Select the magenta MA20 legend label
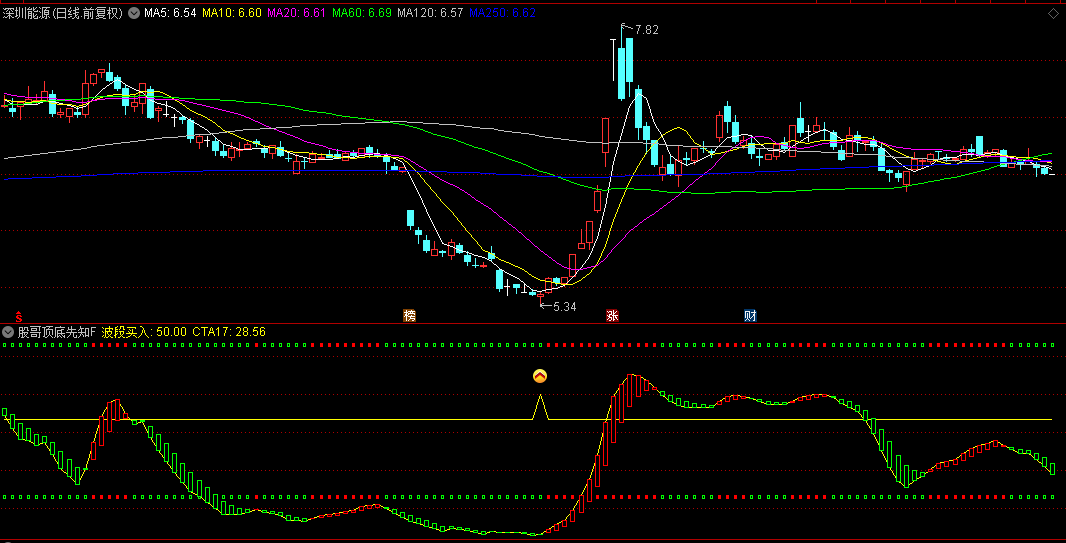The image size is (1066, 543). coord(296,13)
